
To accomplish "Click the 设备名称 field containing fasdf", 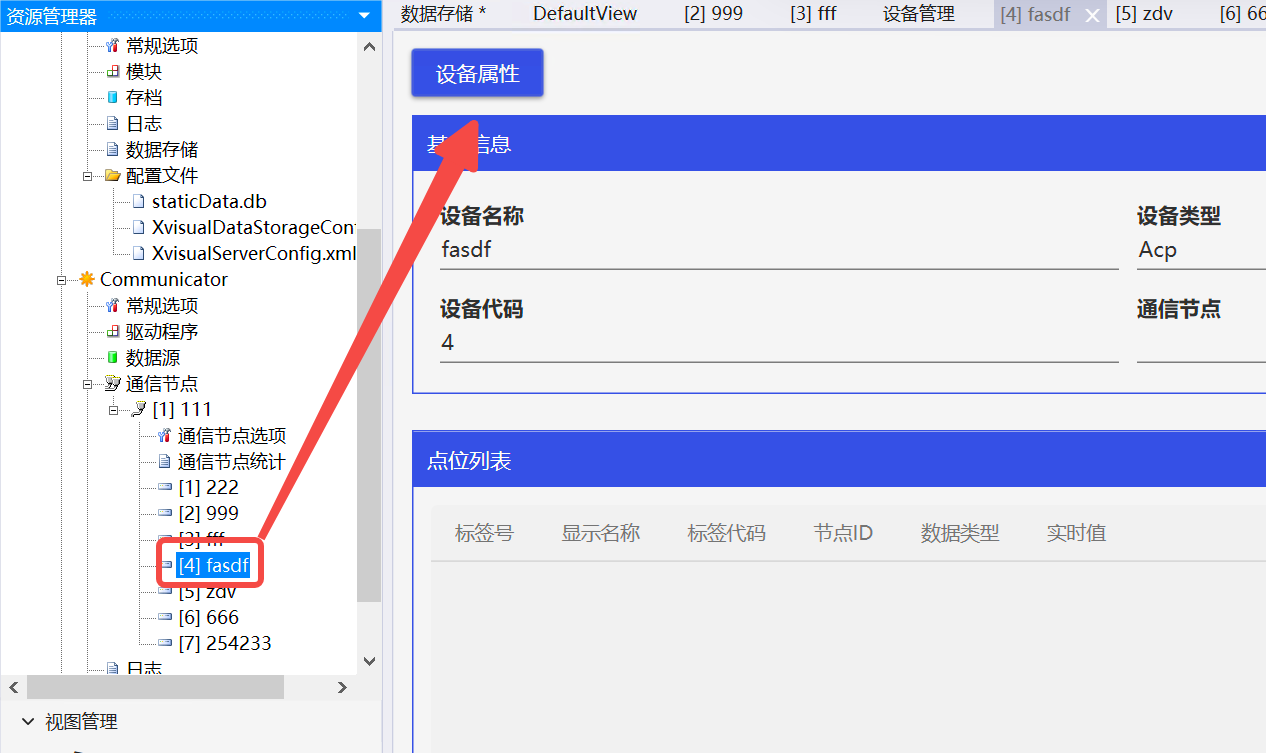I will click(779, 250).
